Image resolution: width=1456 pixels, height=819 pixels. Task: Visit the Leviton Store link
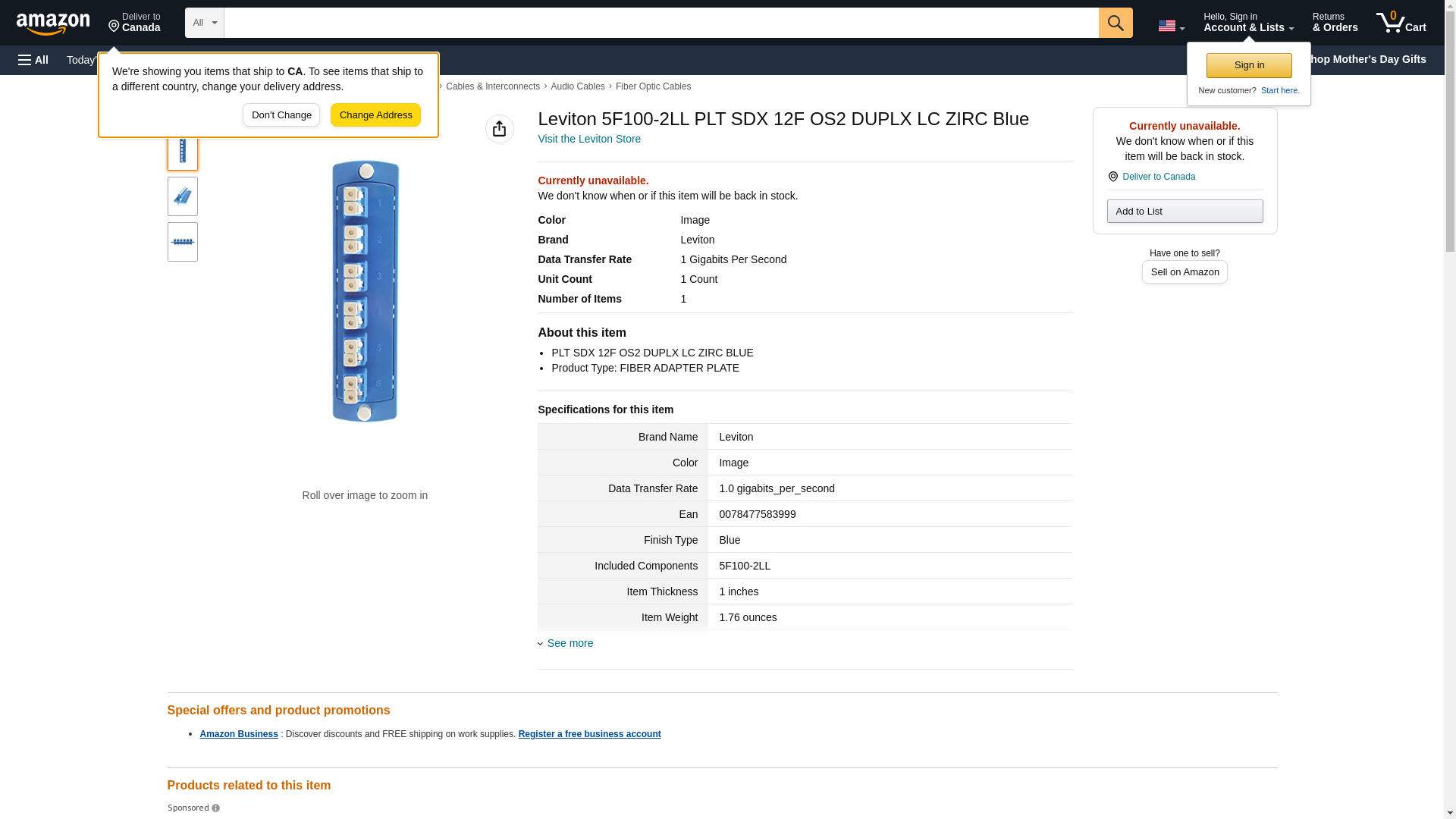pos(589,139)
